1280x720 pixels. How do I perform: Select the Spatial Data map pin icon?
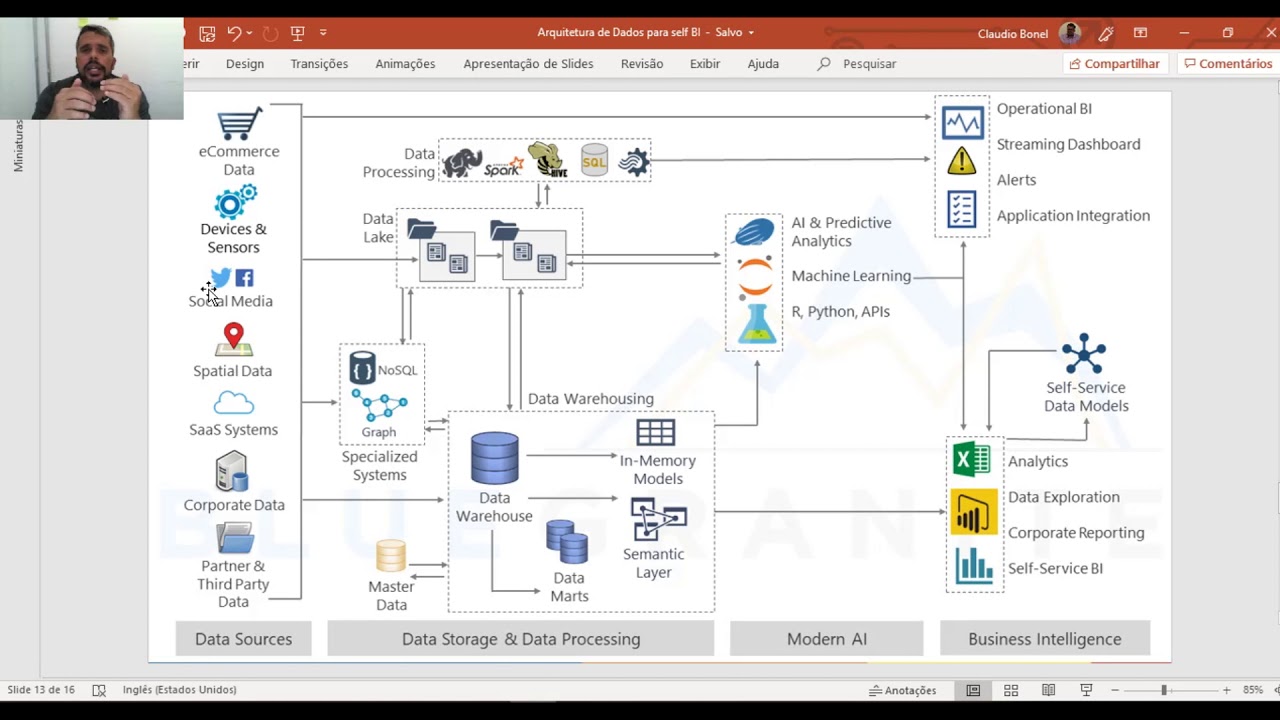coord(233,341)
